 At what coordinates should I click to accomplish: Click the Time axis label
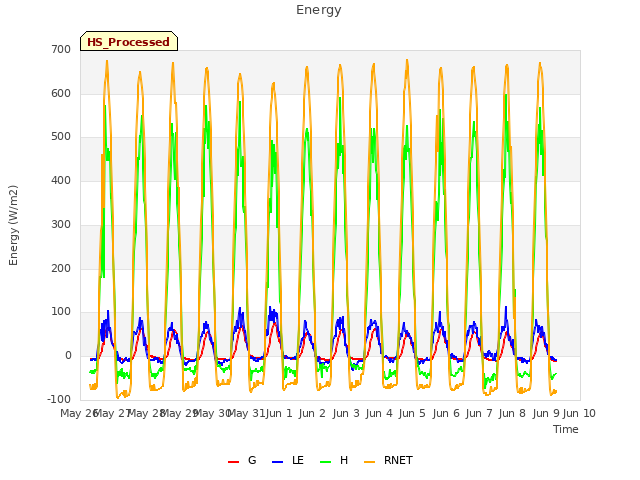click(x=566, y=429)
